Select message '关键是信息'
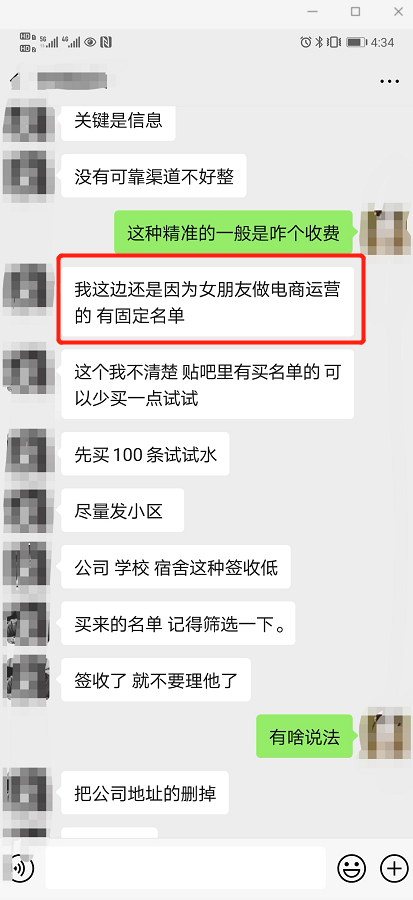This screenshot has width=413, height=900. (x=118, y=119)
